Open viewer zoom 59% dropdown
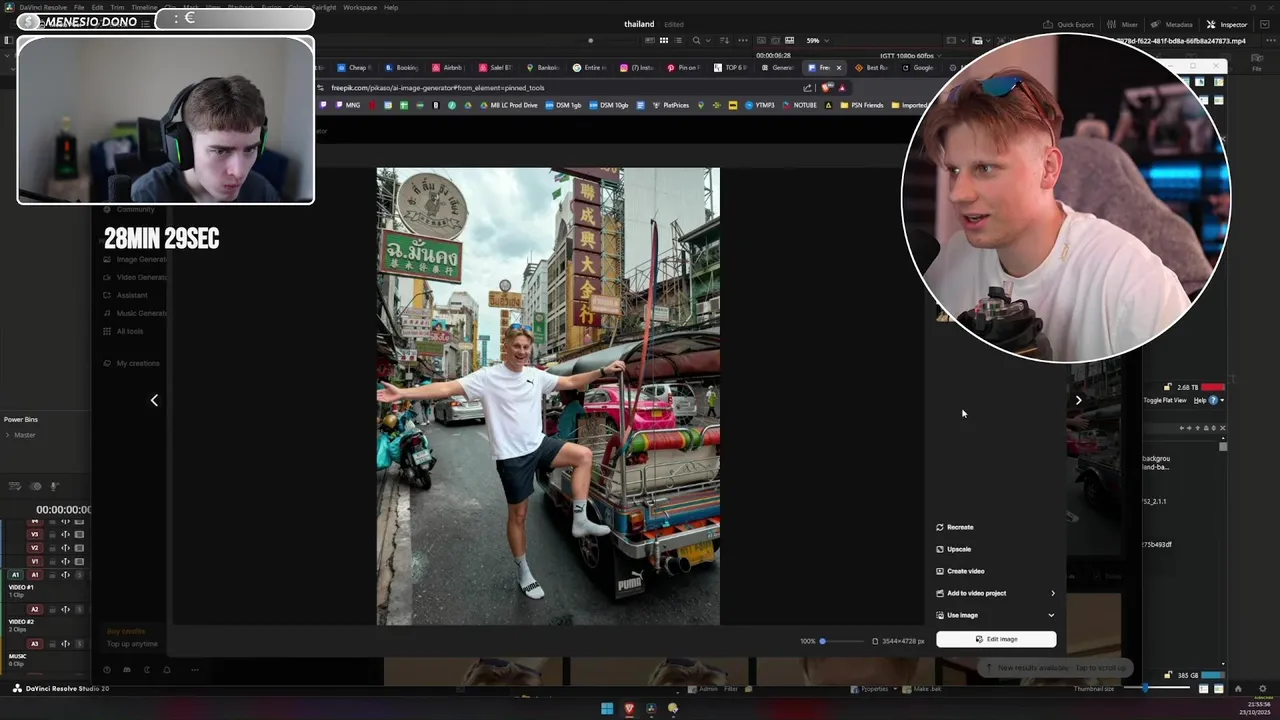Image resolution: width=1280 pixels, height=720 pixels. click(819, 40)
